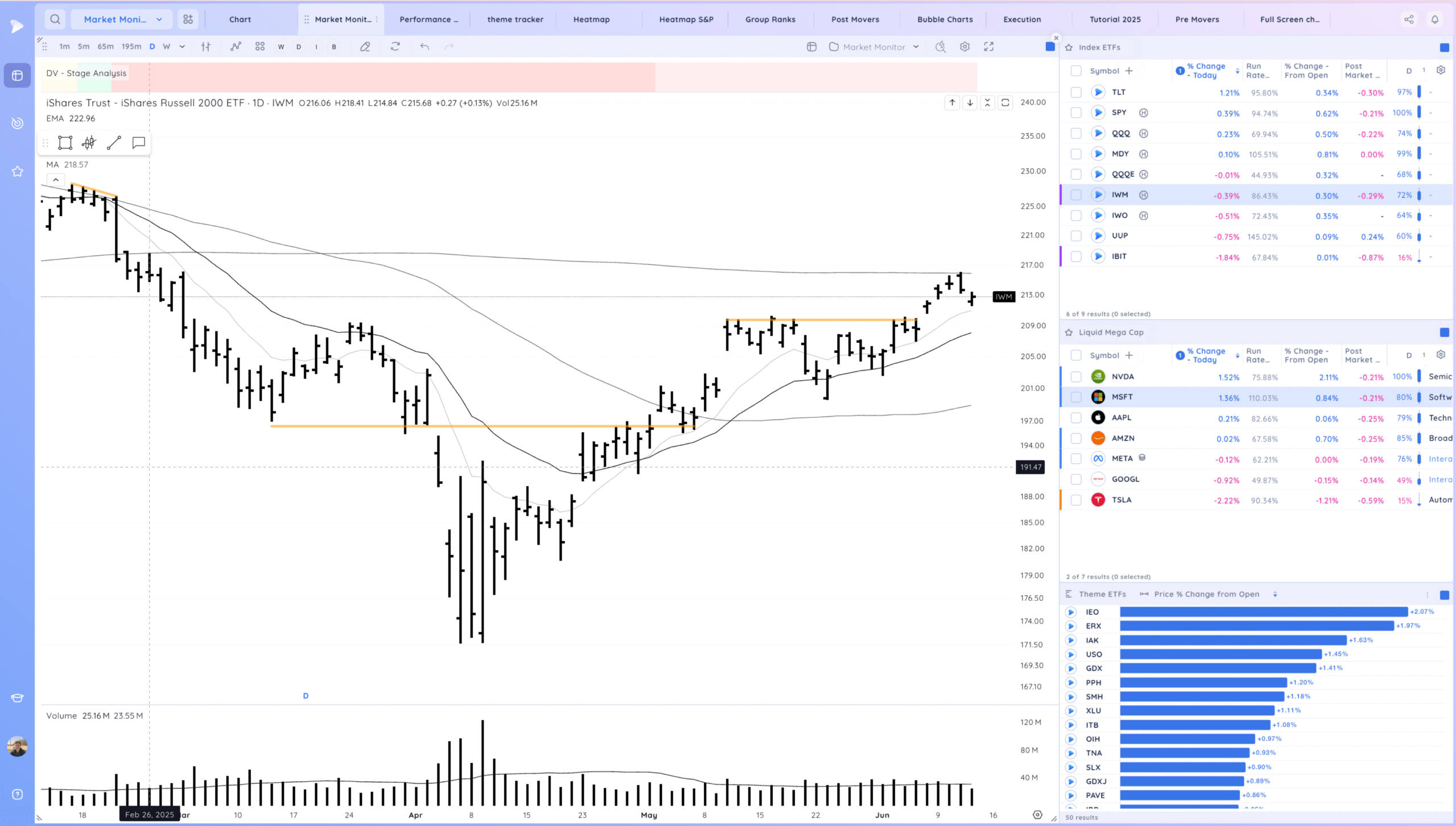Check the NVDA row checkbox
This screenshot has width=1456, height=826.
(1076, 377)
